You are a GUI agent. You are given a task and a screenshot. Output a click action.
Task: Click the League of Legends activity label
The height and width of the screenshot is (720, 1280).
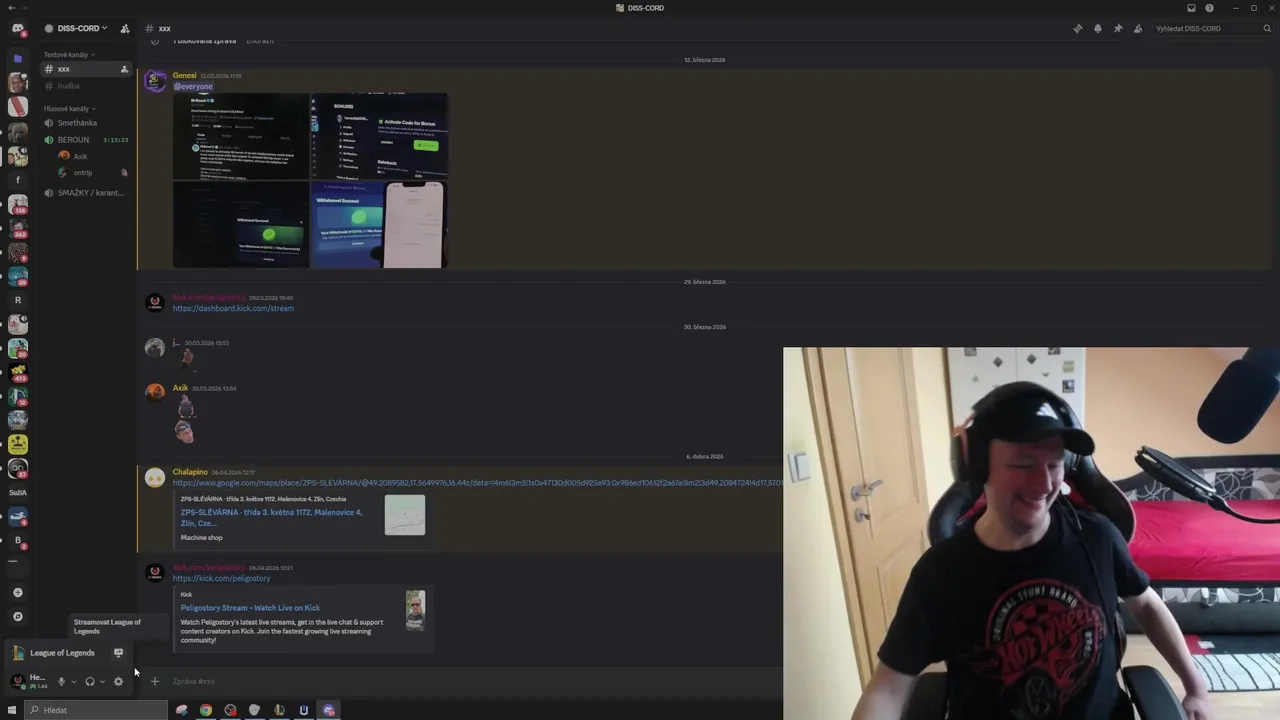(x=62, y=653)
